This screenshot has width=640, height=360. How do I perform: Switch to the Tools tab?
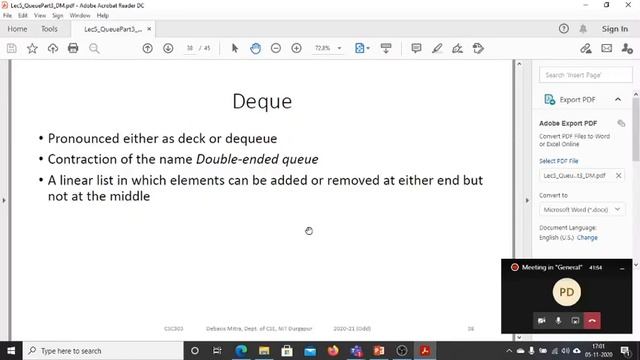point(49,29)
